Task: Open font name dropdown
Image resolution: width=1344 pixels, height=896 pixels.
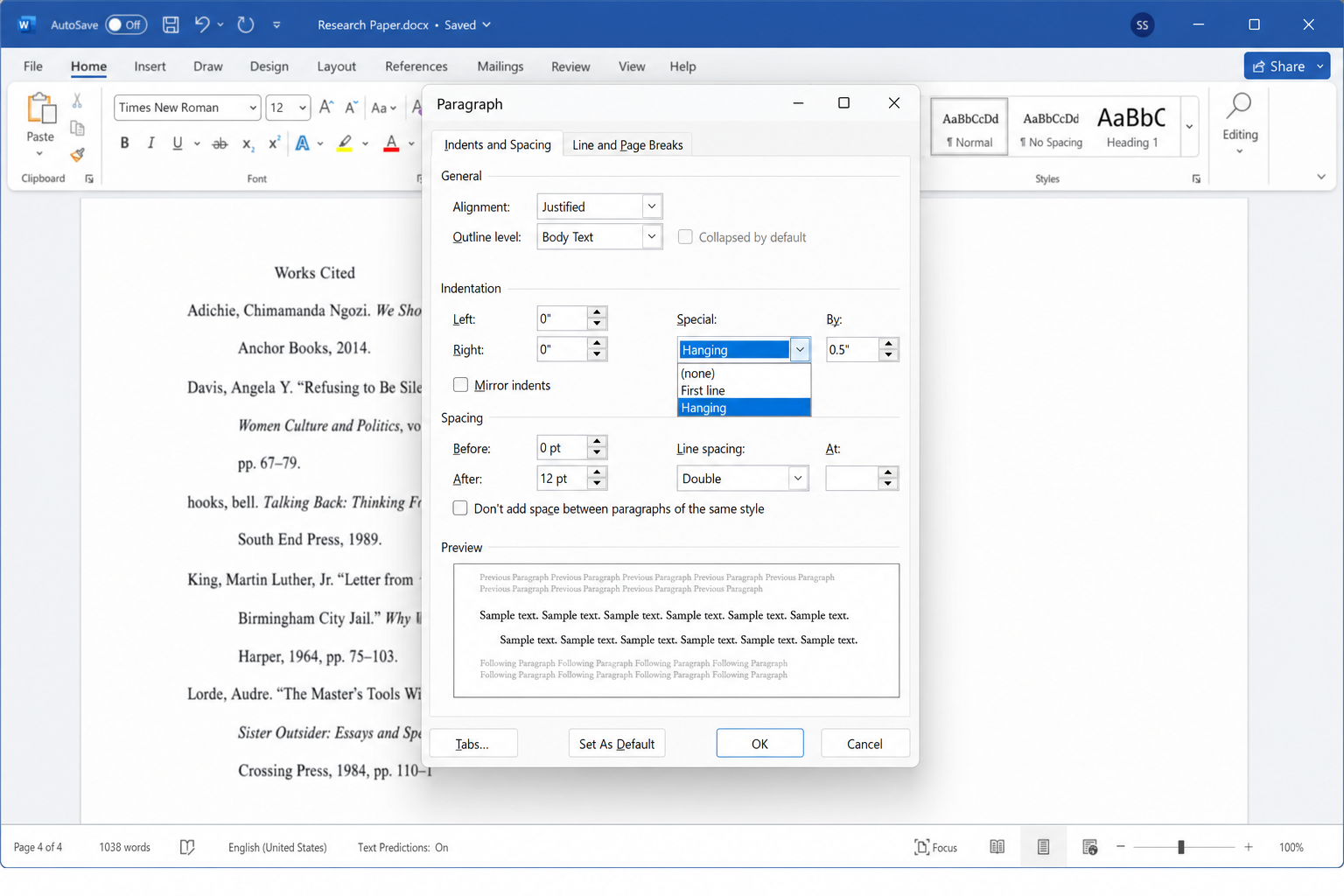Action: (253, 108)
